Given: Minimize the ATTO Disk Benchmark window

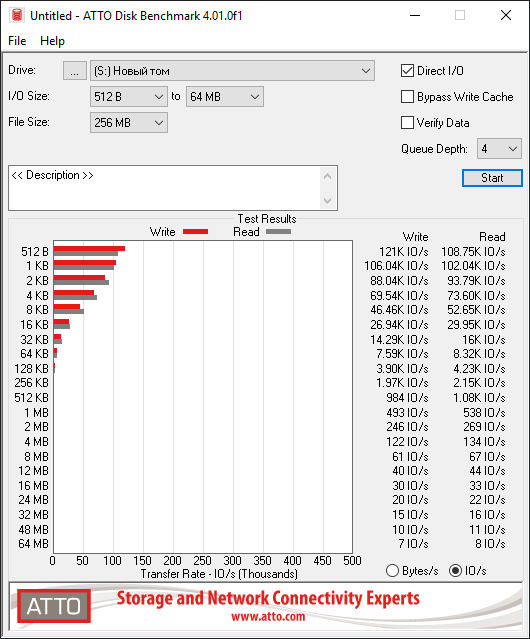Looking at the screenshot, I should [x=415, y=15].
